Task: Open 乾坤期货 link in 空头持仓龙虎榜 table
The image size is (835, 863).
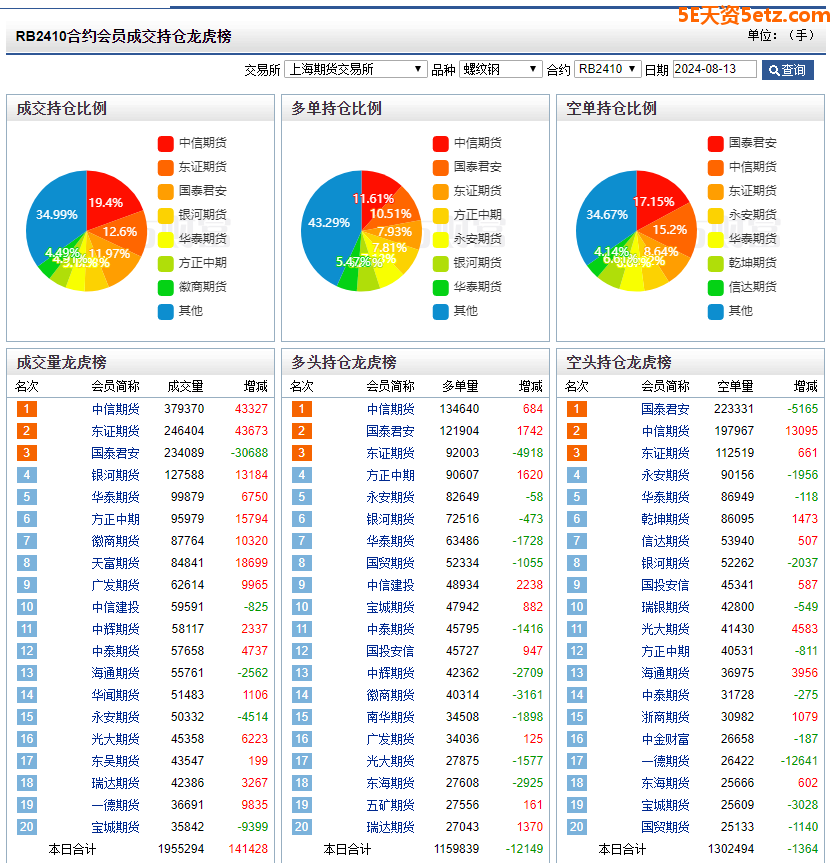Action: pos(665,519)
